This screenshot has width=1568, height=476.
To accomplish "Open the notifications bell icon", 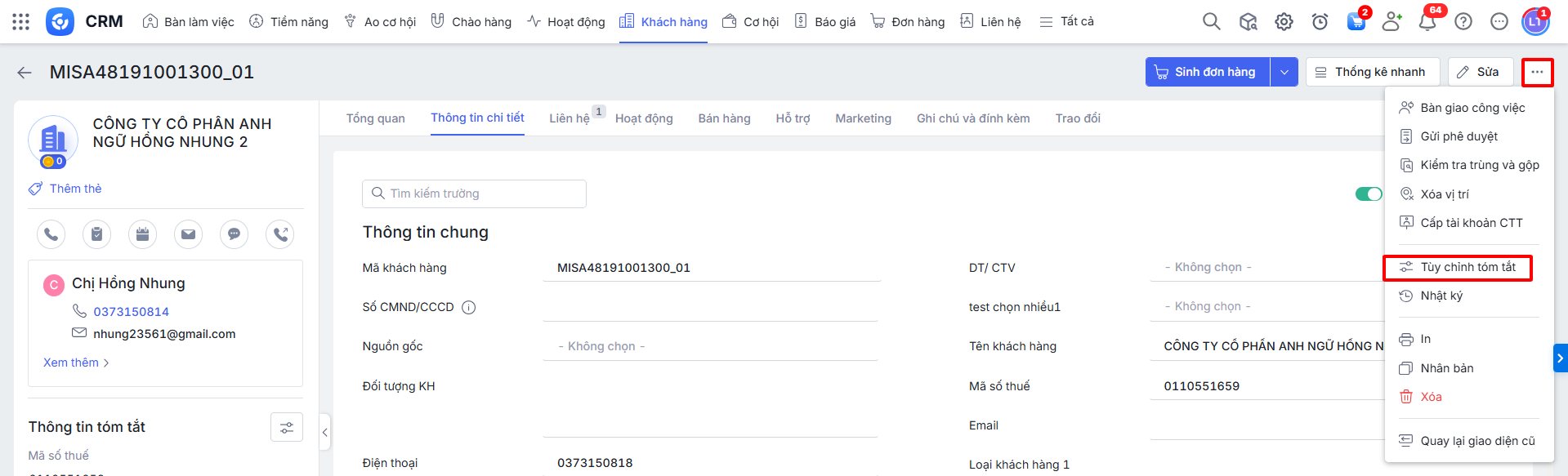I will pyautogui.click(x=1427, y=22).
